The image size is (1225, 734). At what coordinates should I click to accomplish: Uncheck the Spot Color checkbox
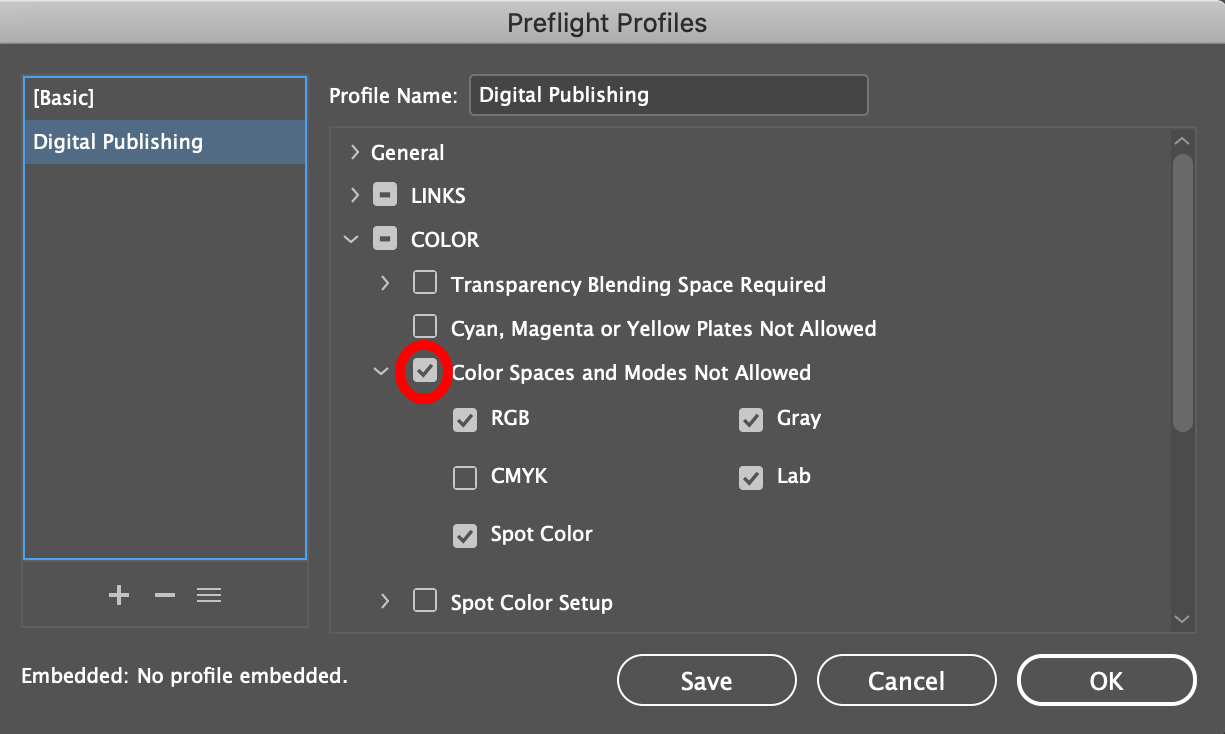[465, 535]
